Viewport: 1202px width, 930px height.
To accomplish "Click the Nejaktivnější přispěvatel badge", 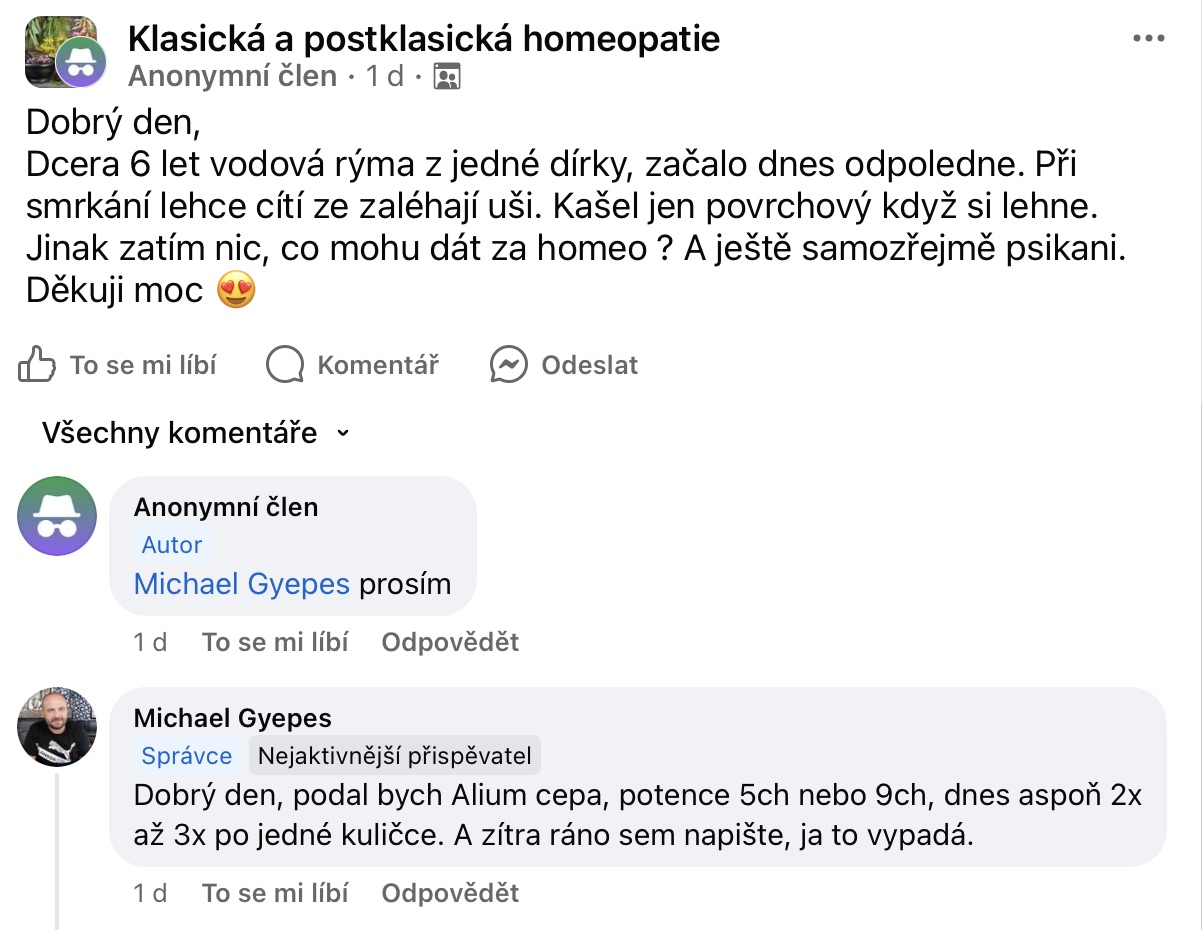I will [395, 756].
